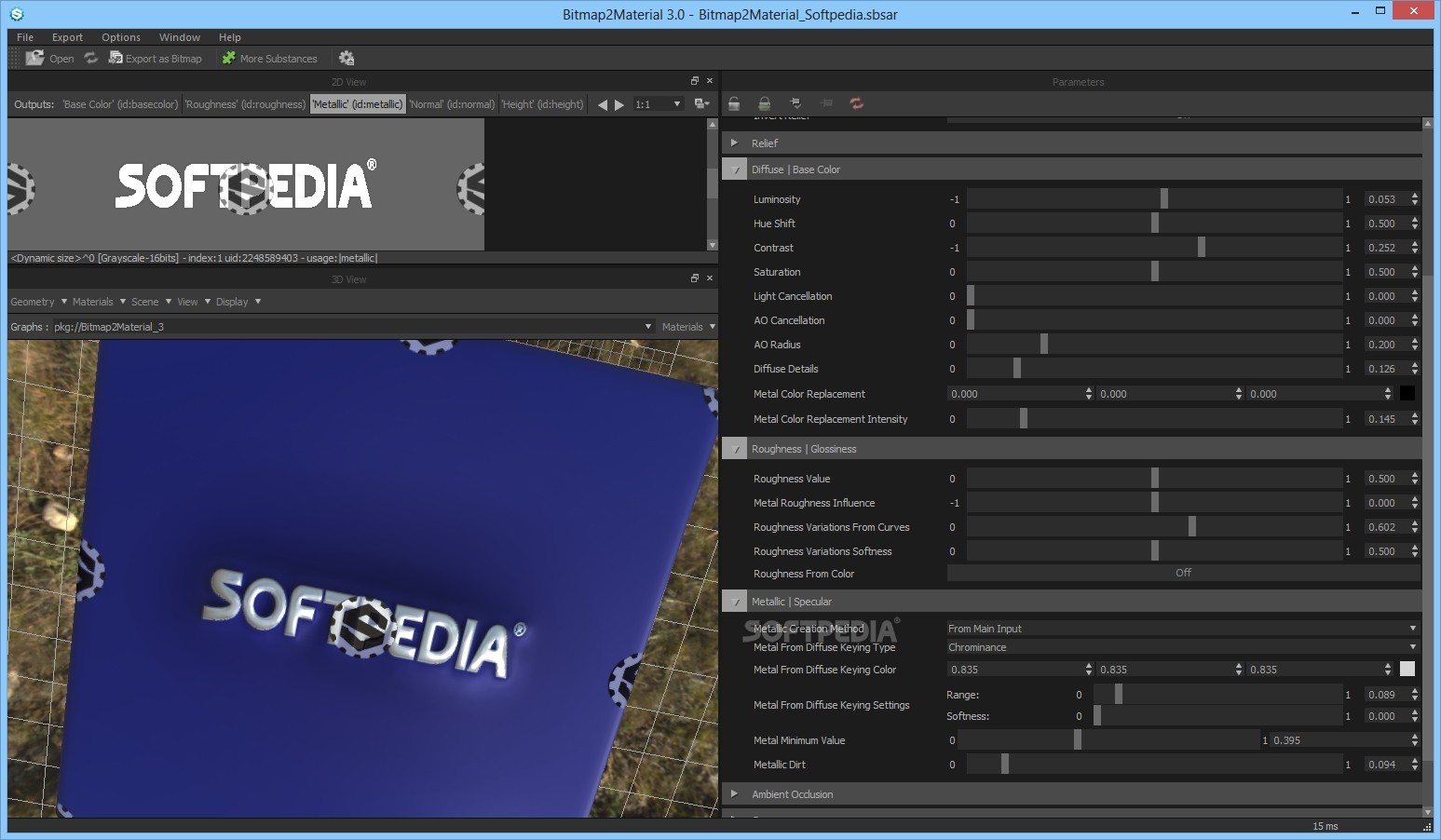Close the 3D View panel
The width and height of the screenshot is (1441, 840).
point(710,278)
